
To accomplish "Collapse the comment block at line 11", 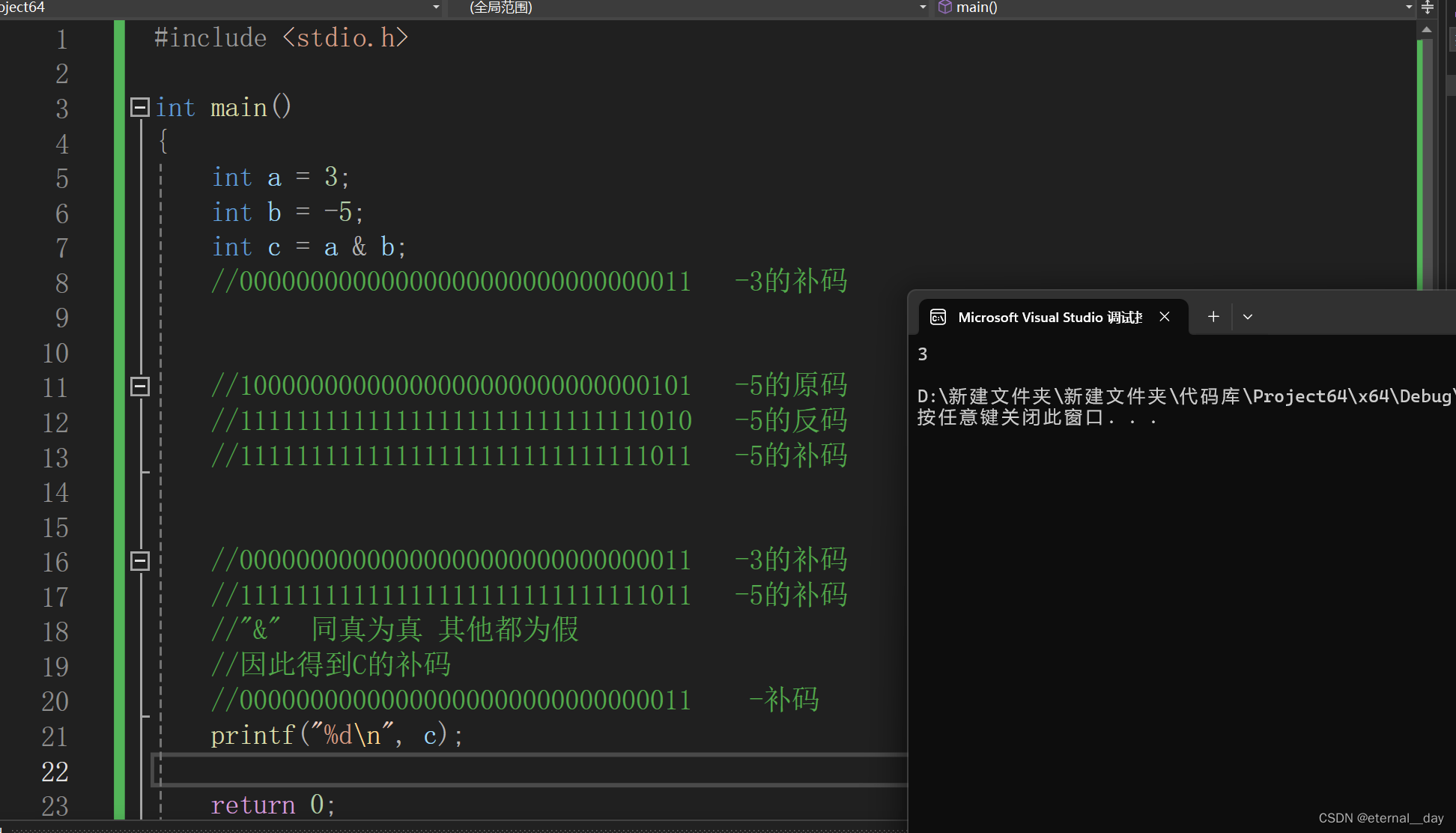I will pos(140,387).
